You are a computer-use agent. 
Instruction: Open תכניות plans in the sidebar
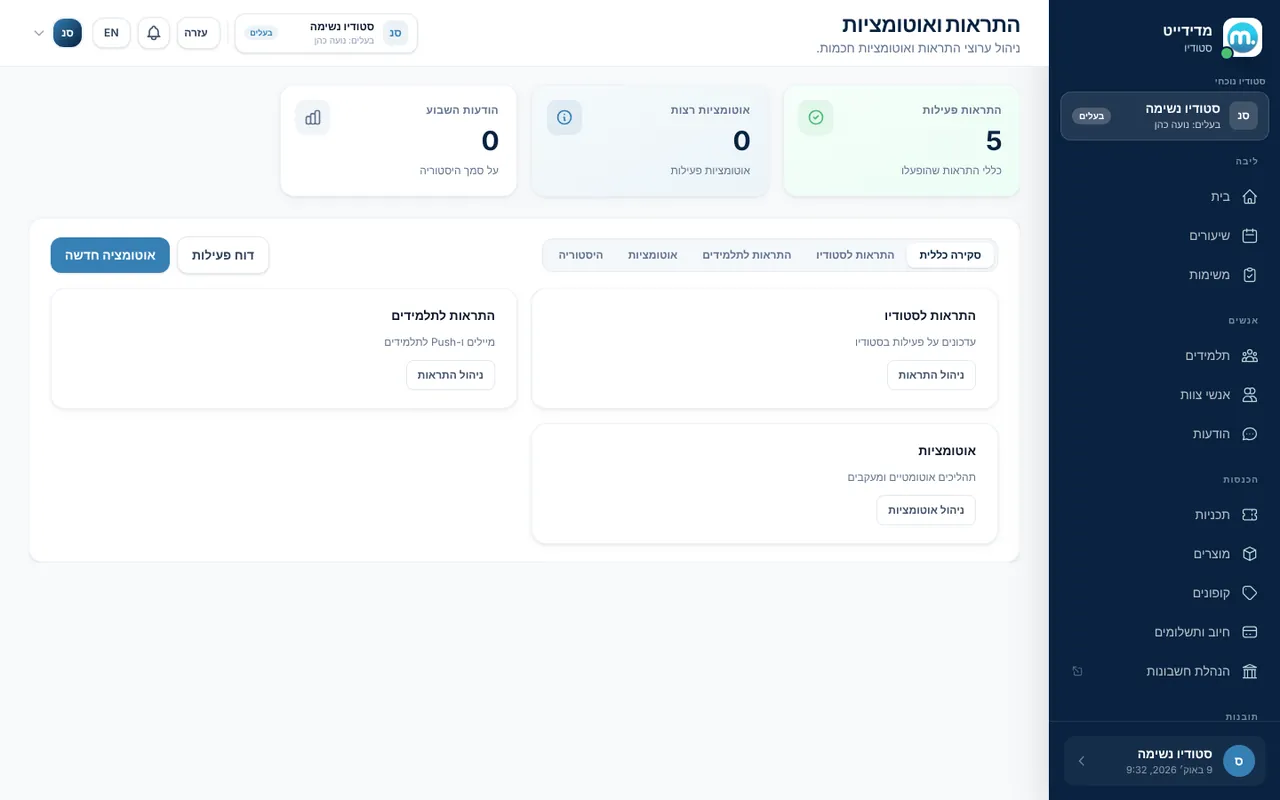[1164, 514]
